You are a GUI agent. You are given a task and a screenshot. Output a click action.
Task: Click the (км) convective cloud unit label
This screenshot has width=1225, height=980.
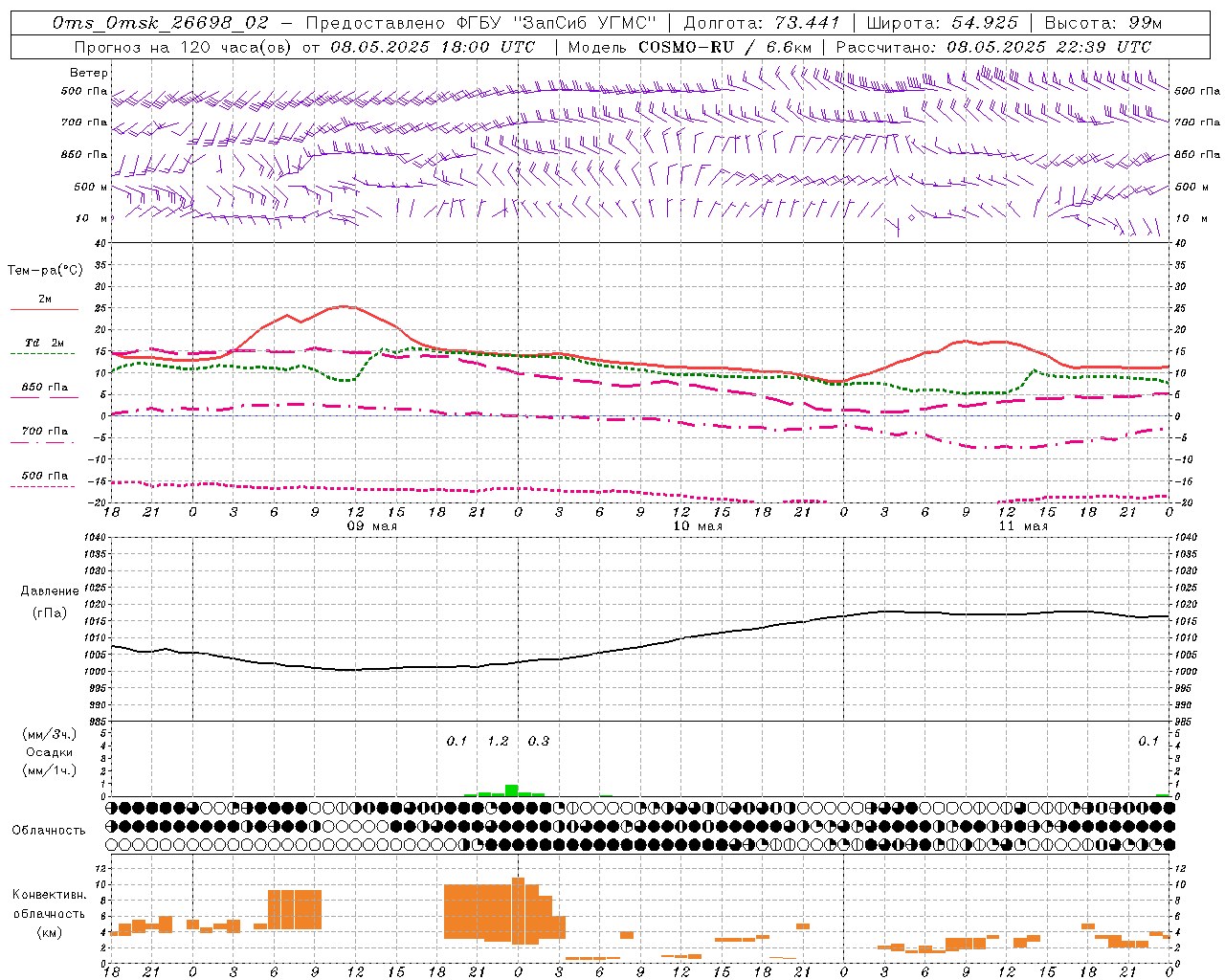coord(49,932)
